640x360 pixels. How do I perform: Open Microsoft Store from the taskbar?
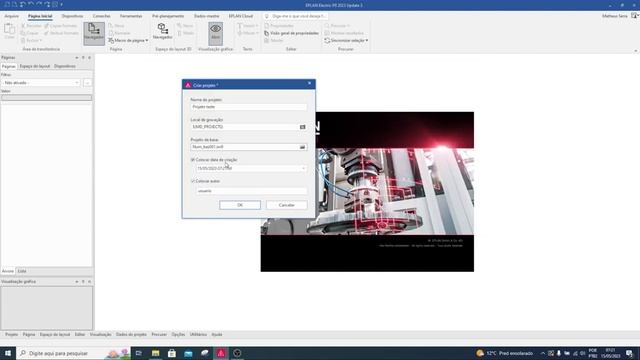[x=172, y=353]
